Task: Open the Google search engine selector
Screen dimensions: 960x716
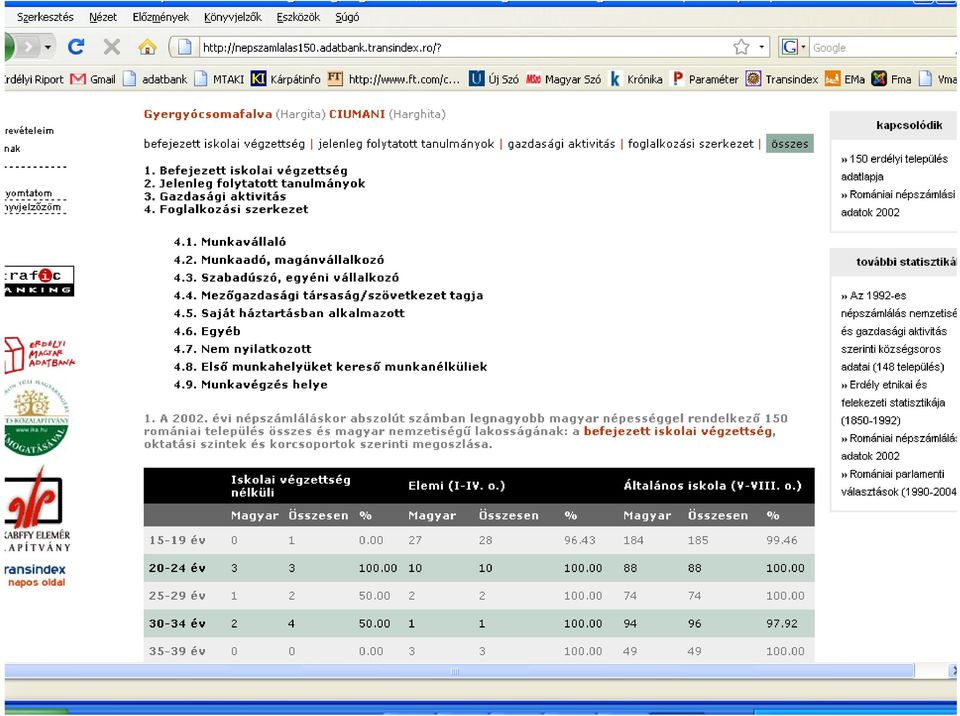Action: (794, 47)
